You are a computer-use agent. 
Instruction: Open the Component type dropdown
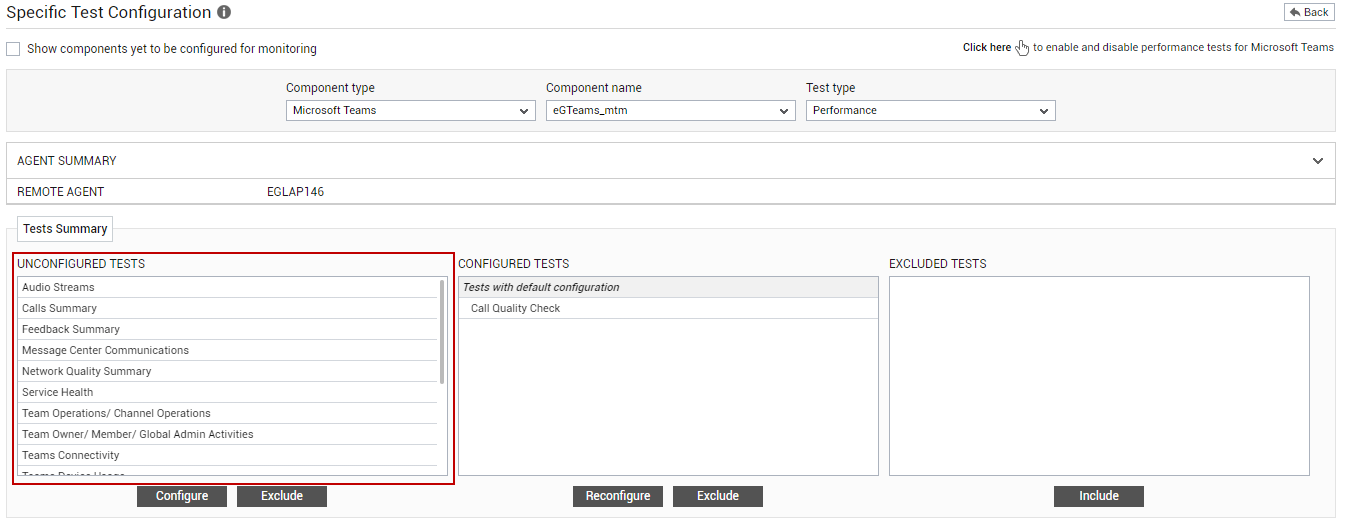[411, 110]
